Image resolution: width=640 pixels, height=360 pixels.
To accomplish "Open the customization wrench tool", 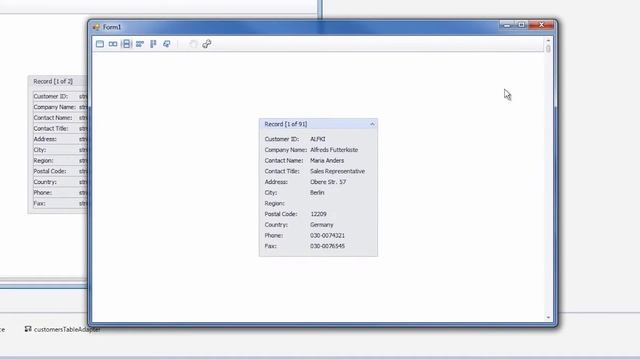I will pos(207,44).
